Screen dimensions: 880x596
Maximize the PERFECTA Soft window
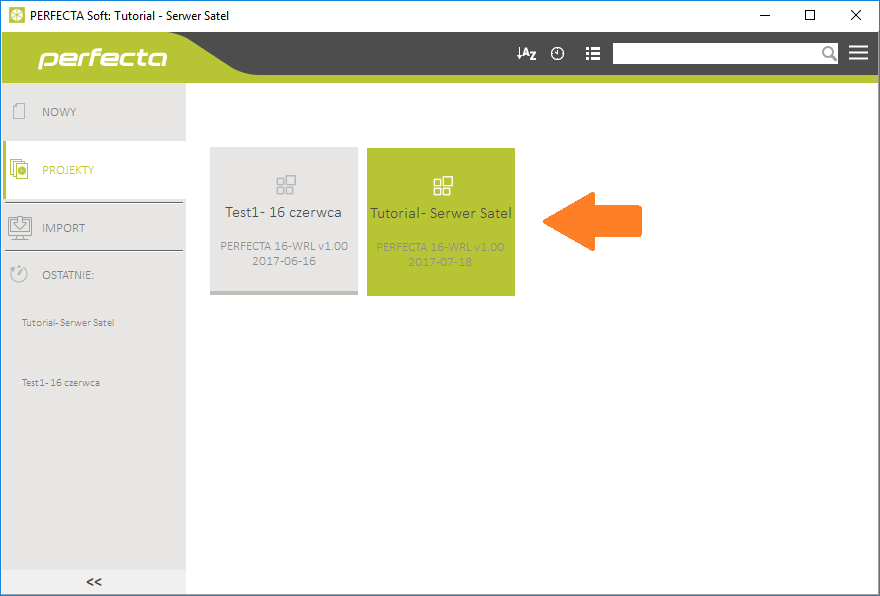[x=810, y=15]
